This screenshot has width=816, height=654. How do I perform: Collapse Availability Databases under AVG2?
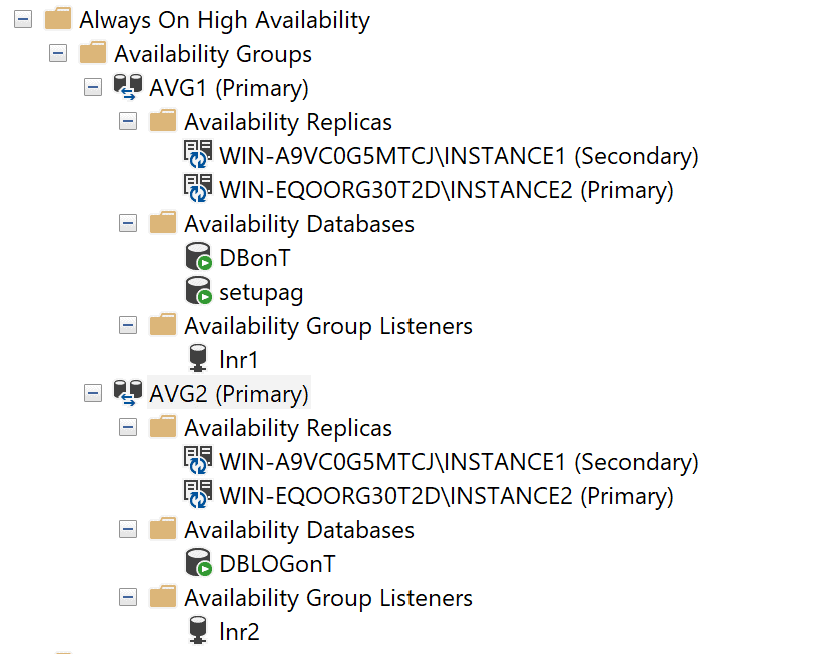[x=127, y=530]
